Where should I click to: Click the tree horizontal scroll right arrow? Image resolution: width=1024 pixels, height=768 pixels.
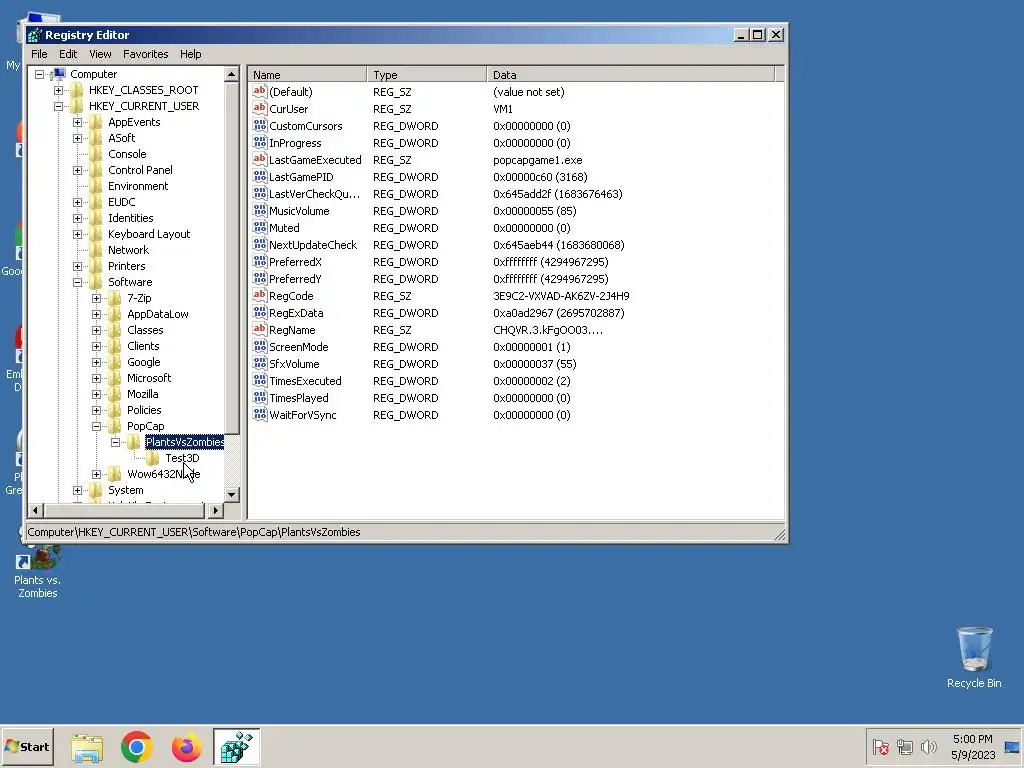(216, 511)
